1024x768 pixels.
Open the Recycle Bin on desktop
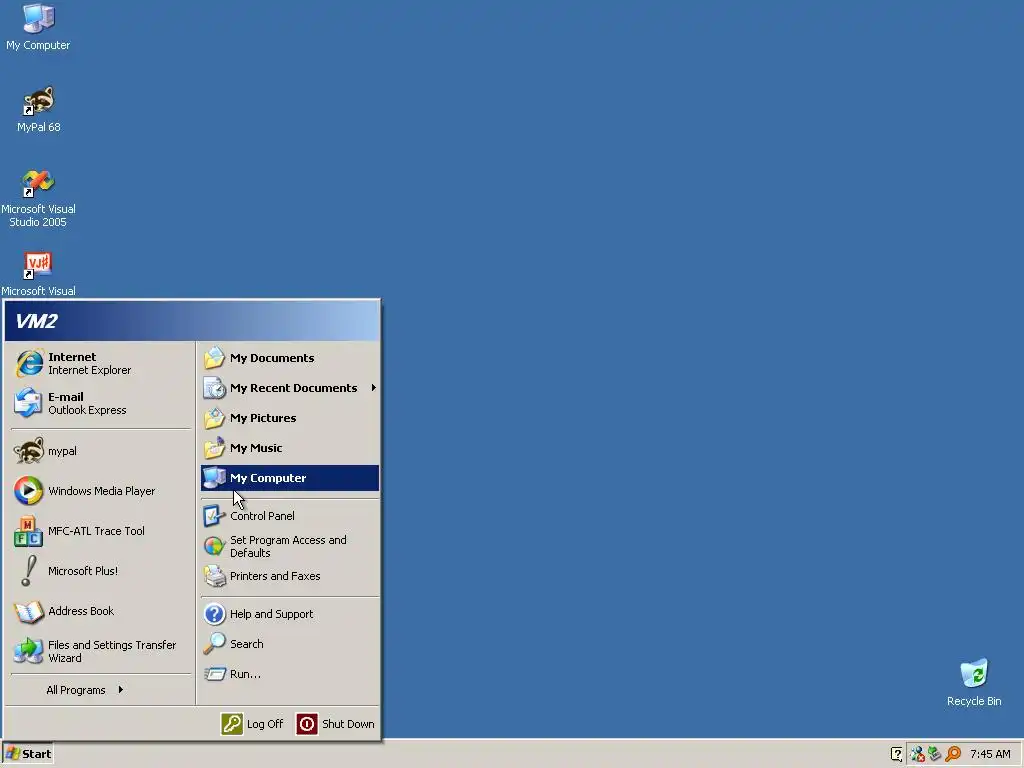tap(974, 683)
